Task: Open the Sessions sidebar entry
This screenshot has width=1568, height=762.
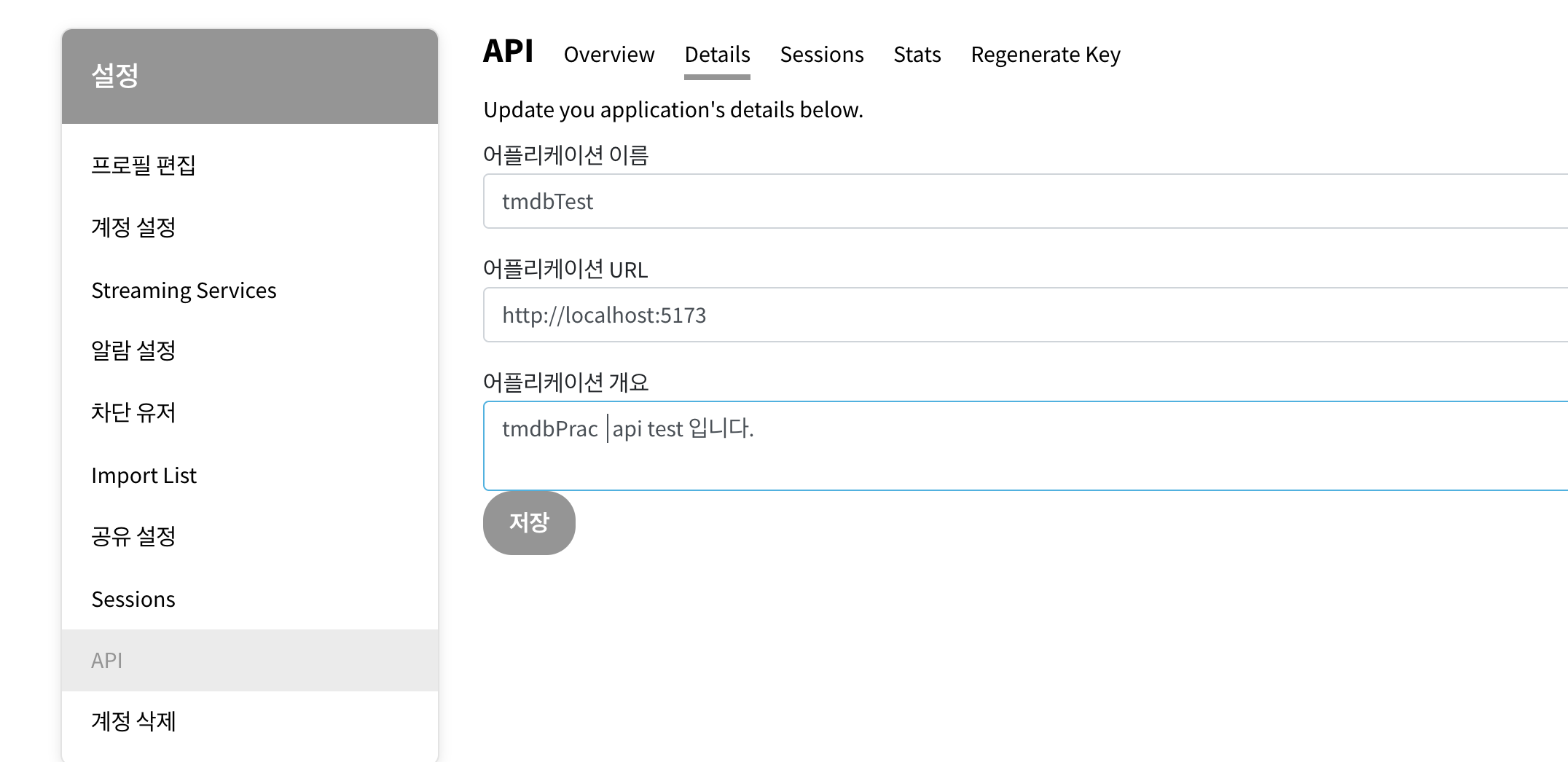Action: point(133,599)
